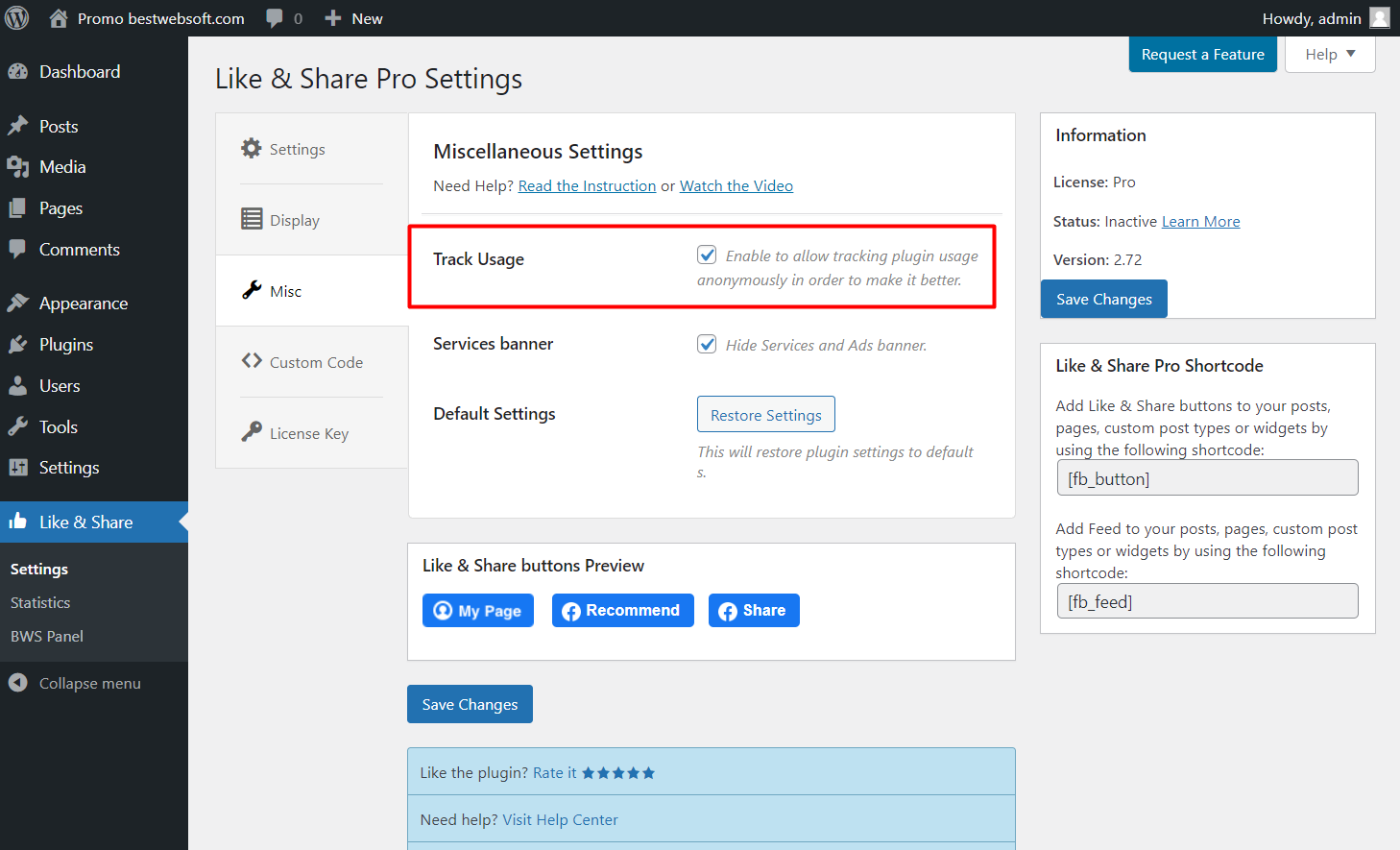Image resolution: width=1400 pixels, height=850 pixels.
Task: Open the New content menu
Action: coord(353,18)
